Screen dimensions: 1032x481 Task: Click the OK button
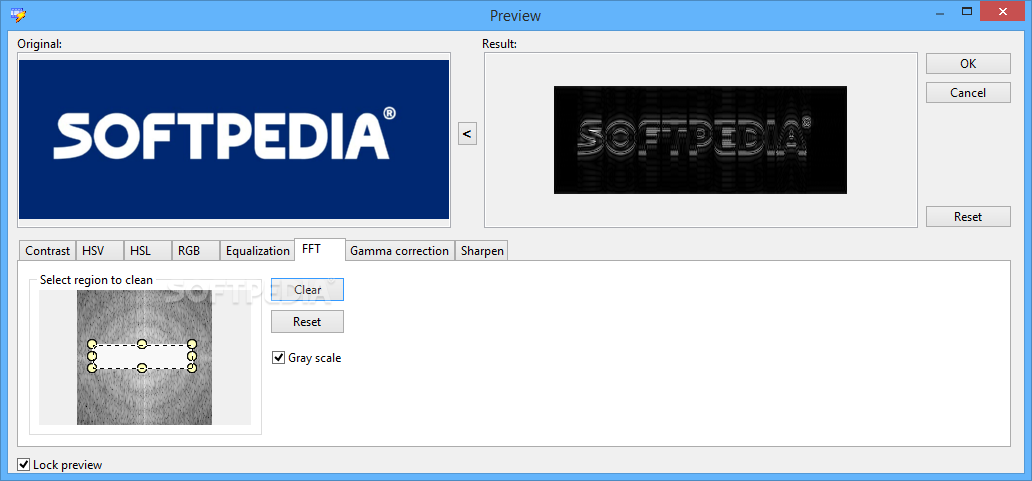pos(968,64)
